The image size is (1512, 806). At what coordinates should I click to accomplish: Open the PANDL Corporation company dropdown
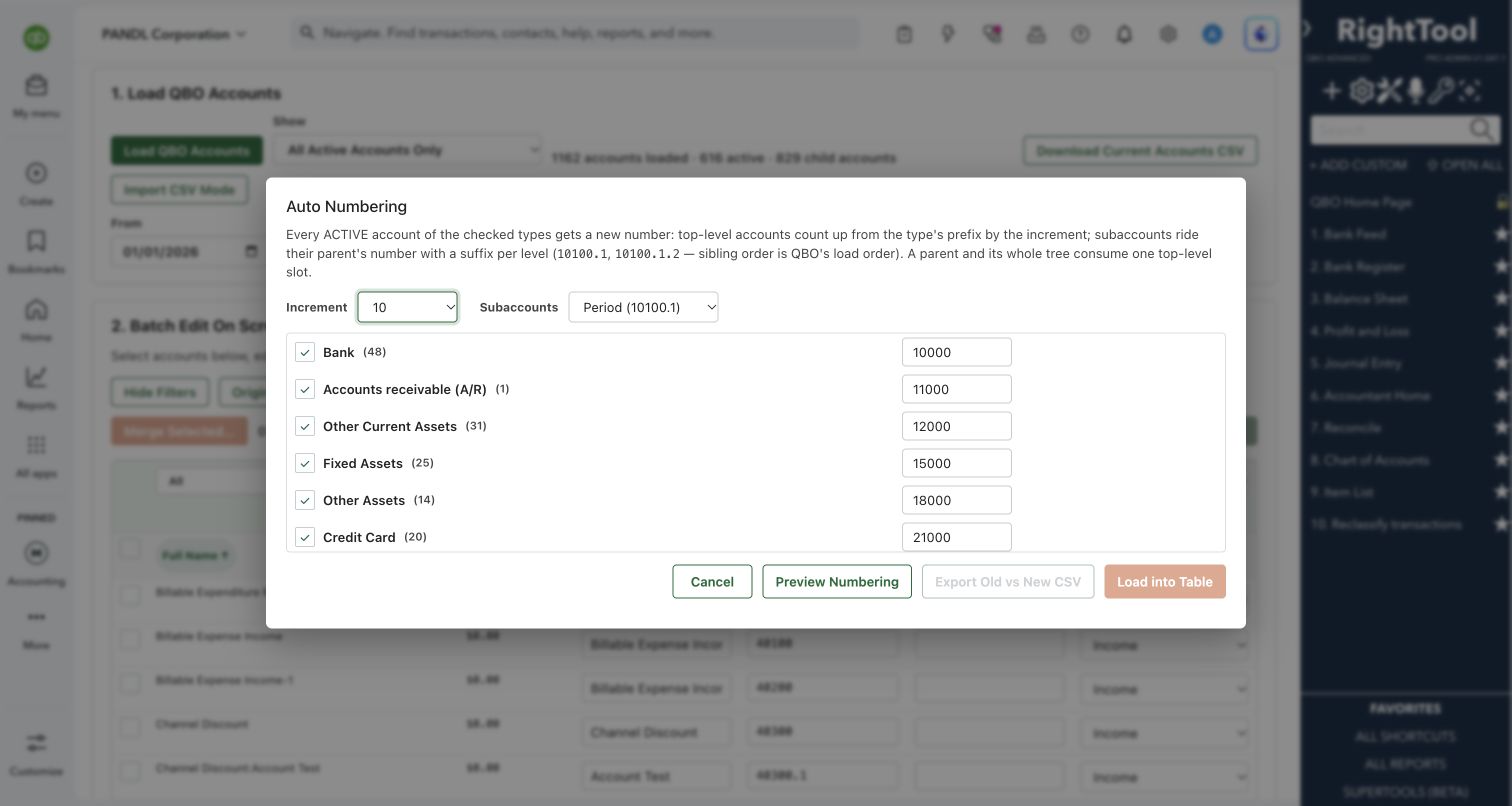click(174, 34)
